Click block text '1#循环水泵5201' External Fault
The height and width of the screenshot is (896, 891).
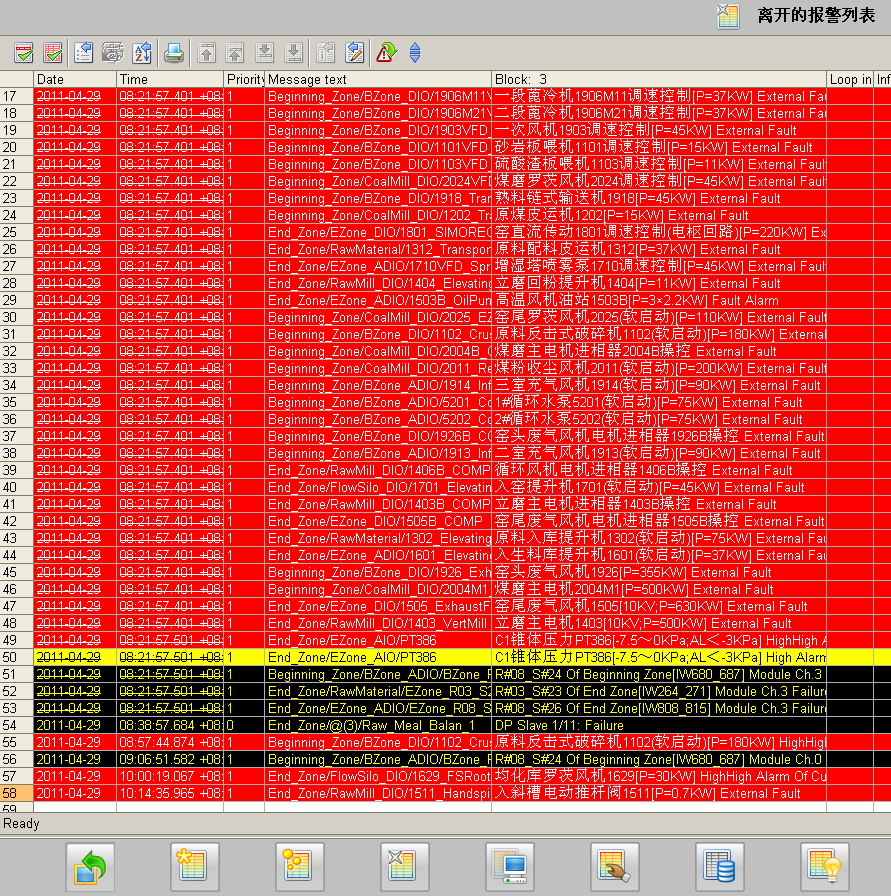[x=649, y=402]
